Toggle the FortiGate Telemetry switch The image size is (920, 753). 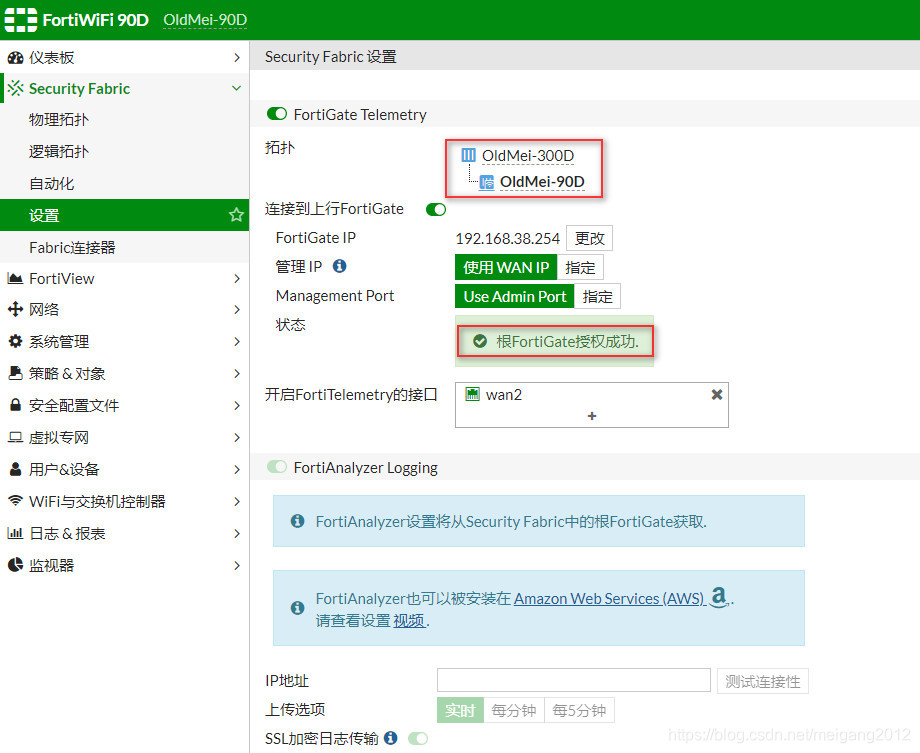coord(276,113)
